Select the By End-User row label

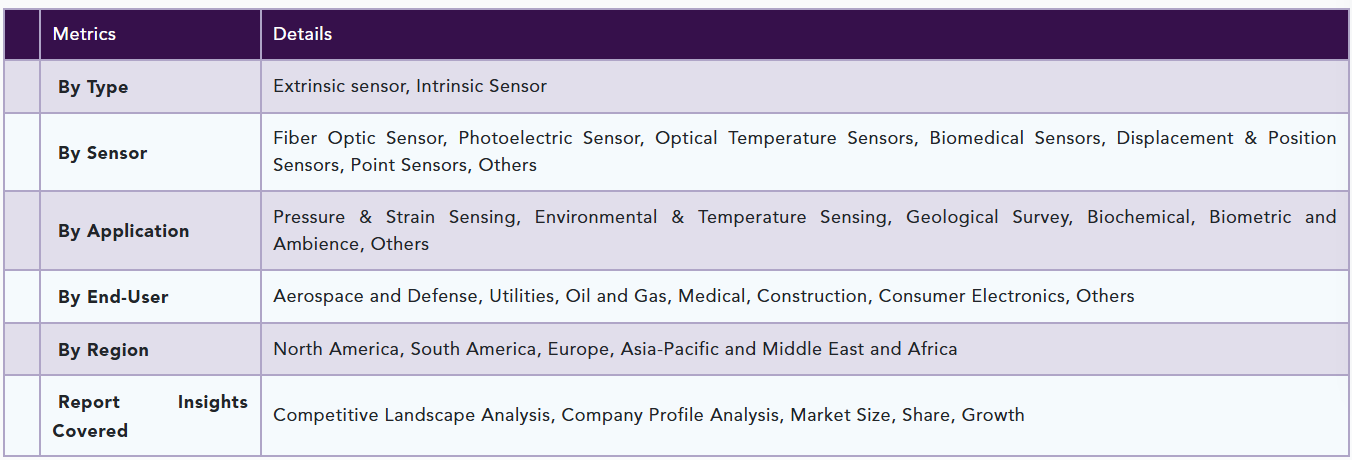click(113, 297)
